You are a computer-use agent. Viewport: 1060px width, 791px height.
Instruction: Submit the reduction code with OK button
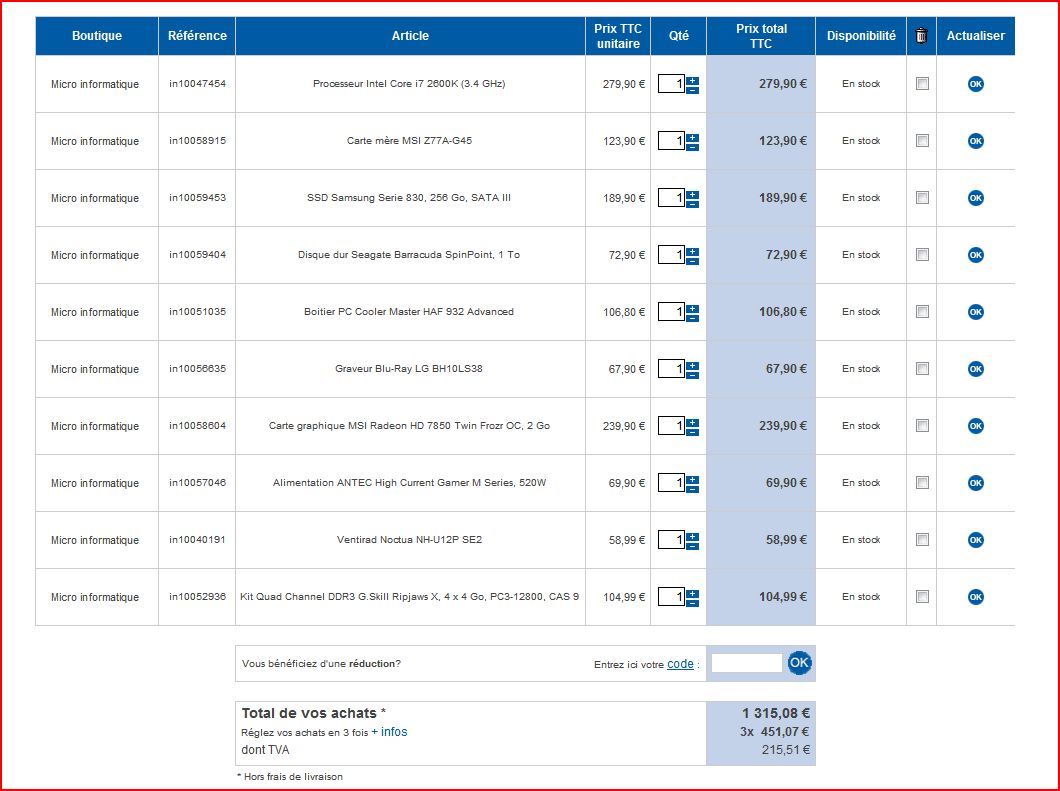[x=799, y=663]
